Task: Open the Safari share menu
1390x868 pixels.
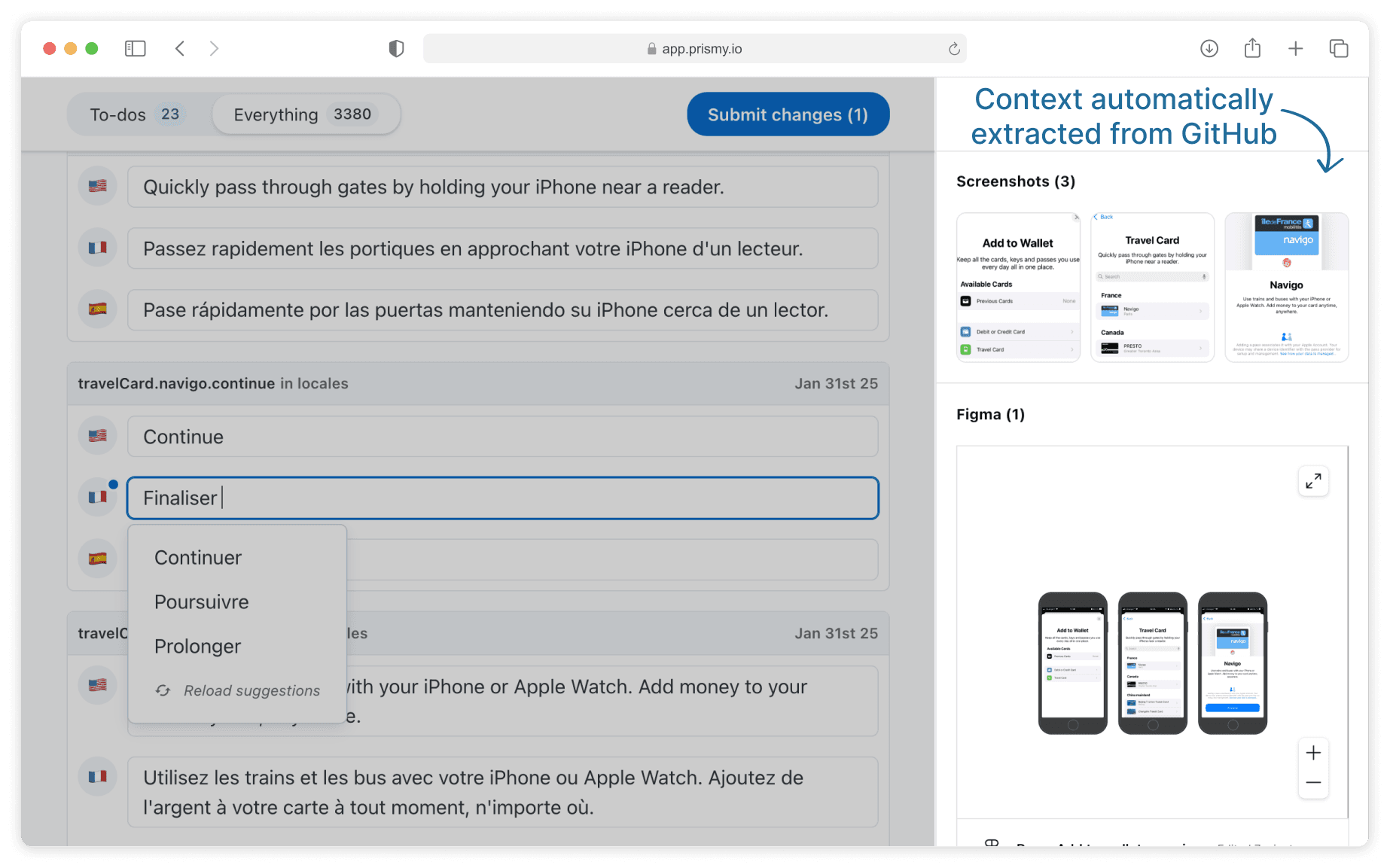Action: (1252, 47)
